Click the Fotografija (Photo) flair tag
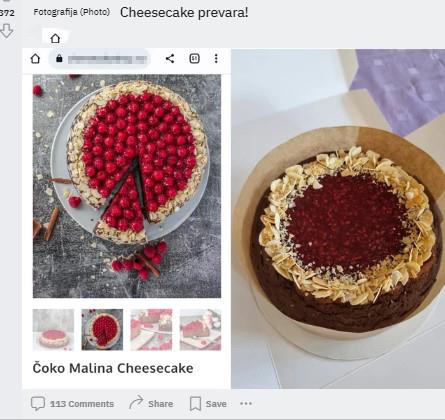The height and width of the screenshot is (420, 445). tap(72, 12)
